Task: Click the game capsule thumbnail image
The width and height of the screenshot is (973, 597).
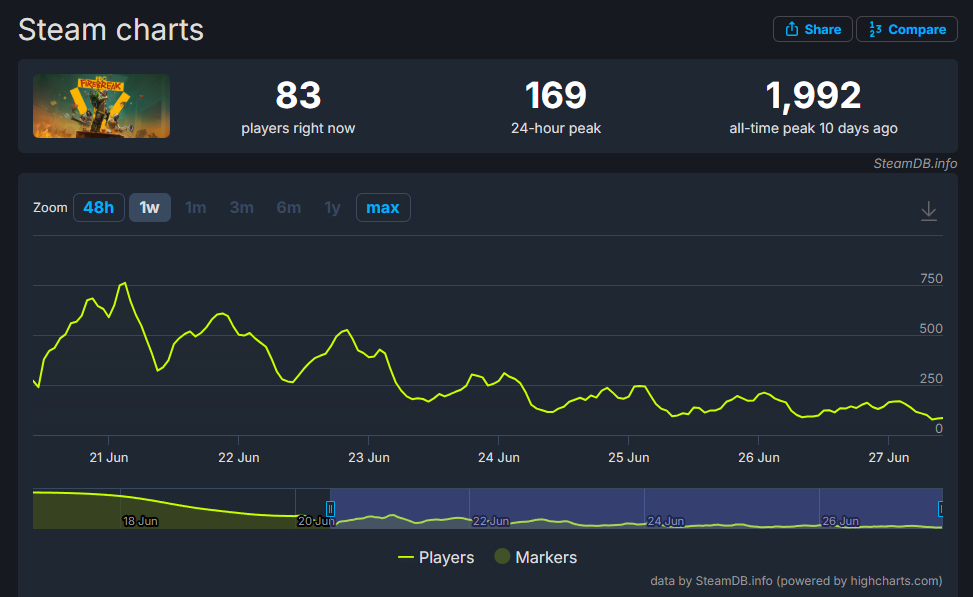Action: (101, 106)
